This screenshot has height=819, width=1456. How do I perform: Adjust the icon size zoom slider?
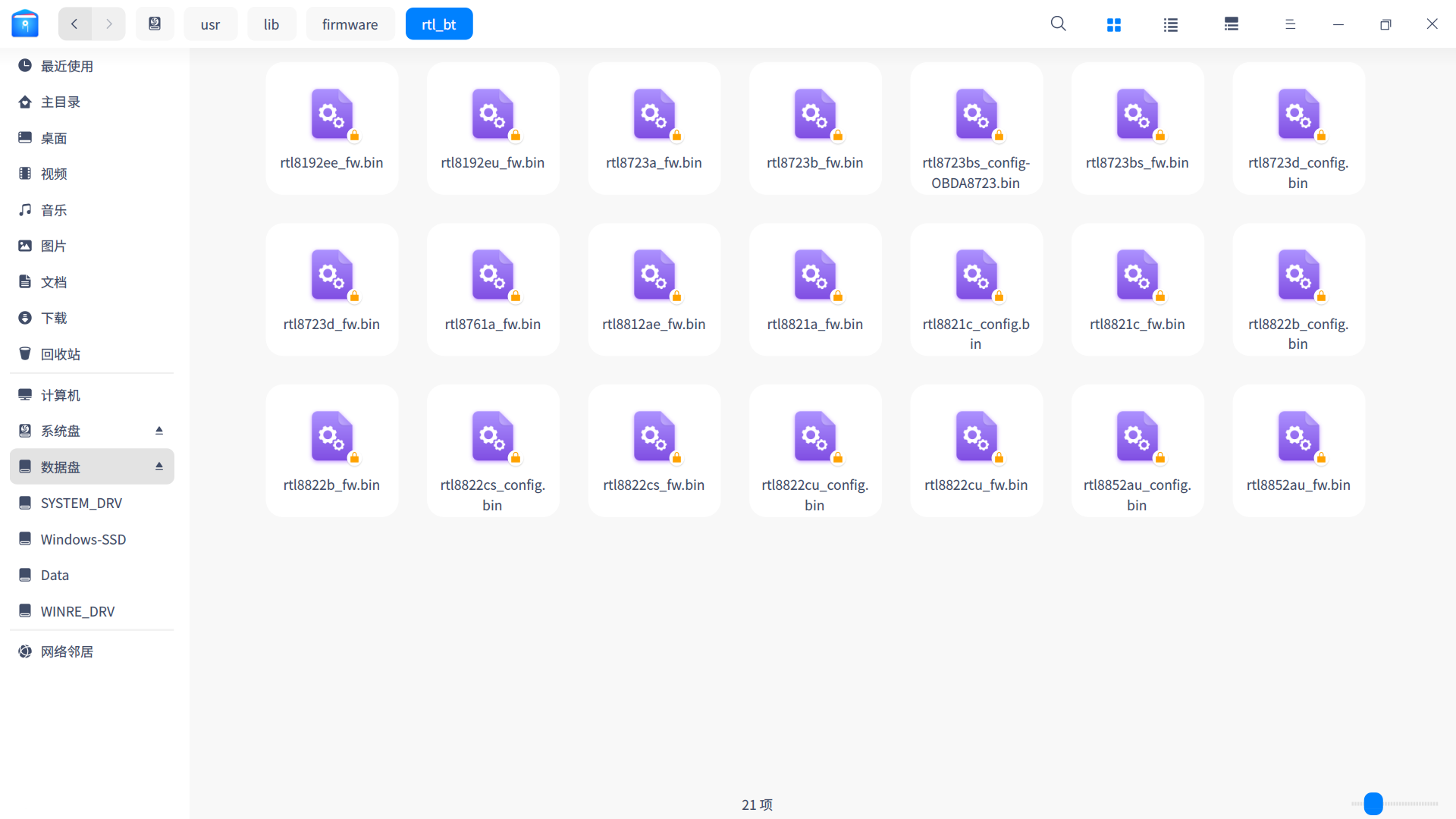click(x=1373, y=804)
